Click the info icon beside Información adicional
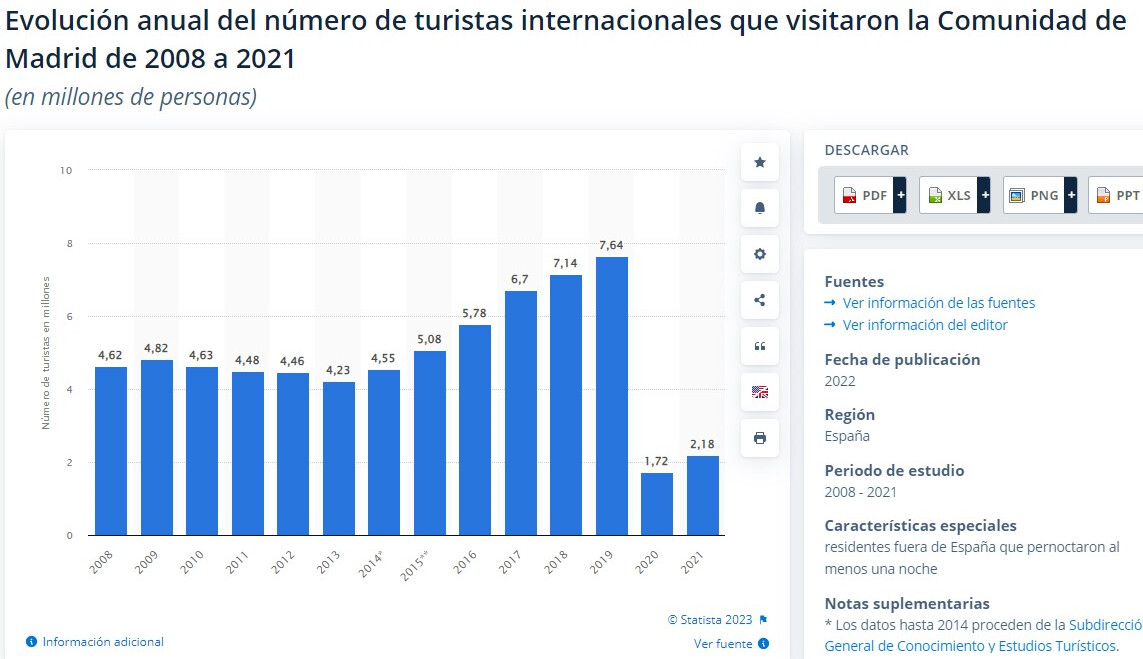The image size is (1143, 659). click(32, 642)
